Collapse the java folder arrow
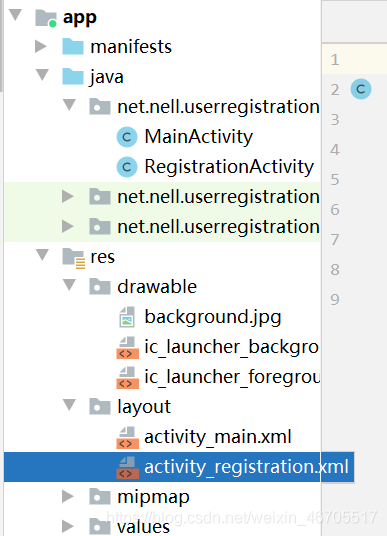Screen dimensions: 387x536 [x=42, y=75]
